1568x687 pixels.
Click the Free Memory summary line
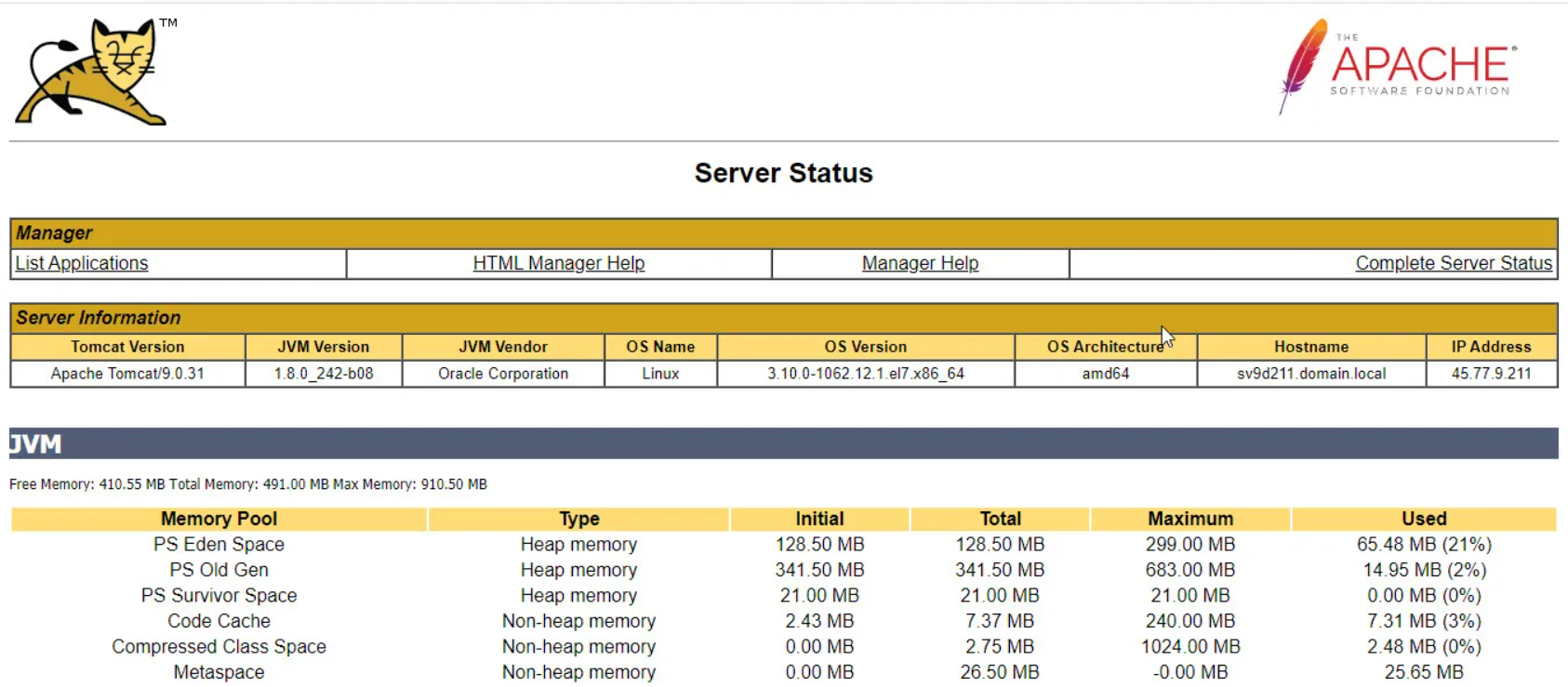(247, 484)
